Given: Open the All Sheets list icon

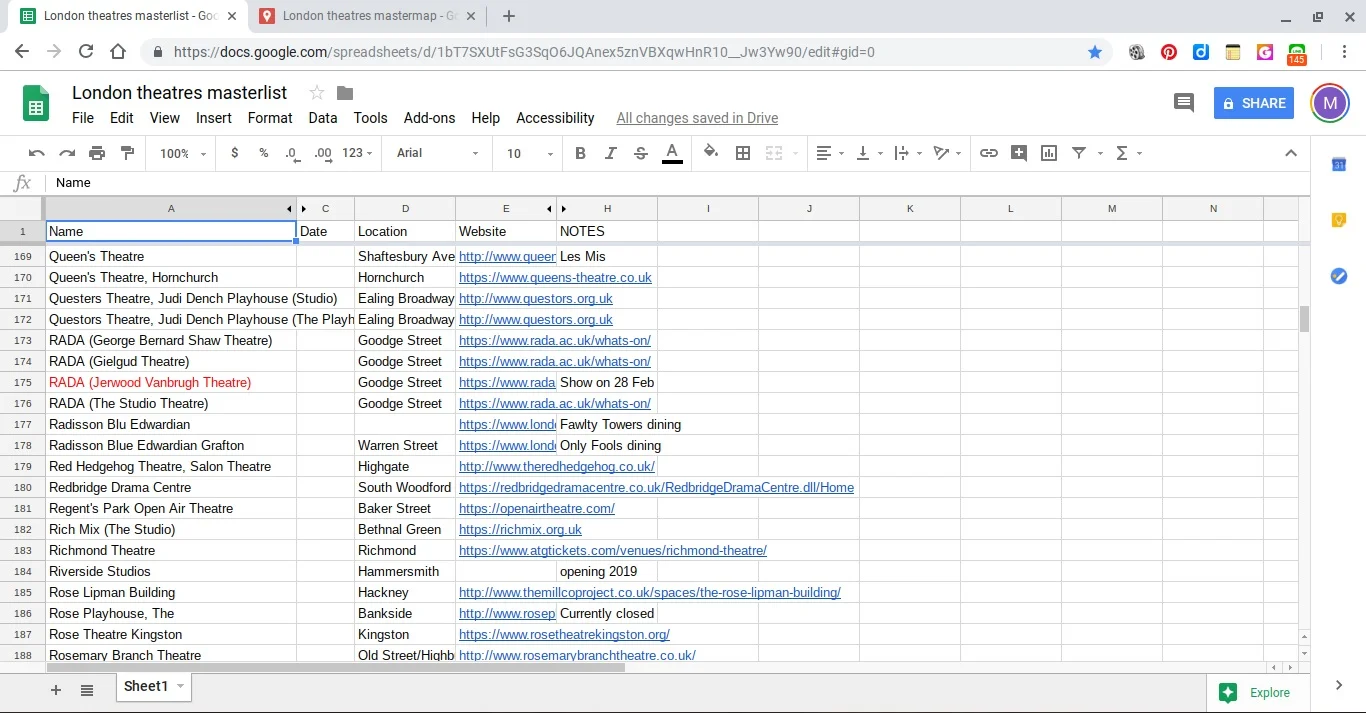Looking at the screenshot, I should click(87, 690).
